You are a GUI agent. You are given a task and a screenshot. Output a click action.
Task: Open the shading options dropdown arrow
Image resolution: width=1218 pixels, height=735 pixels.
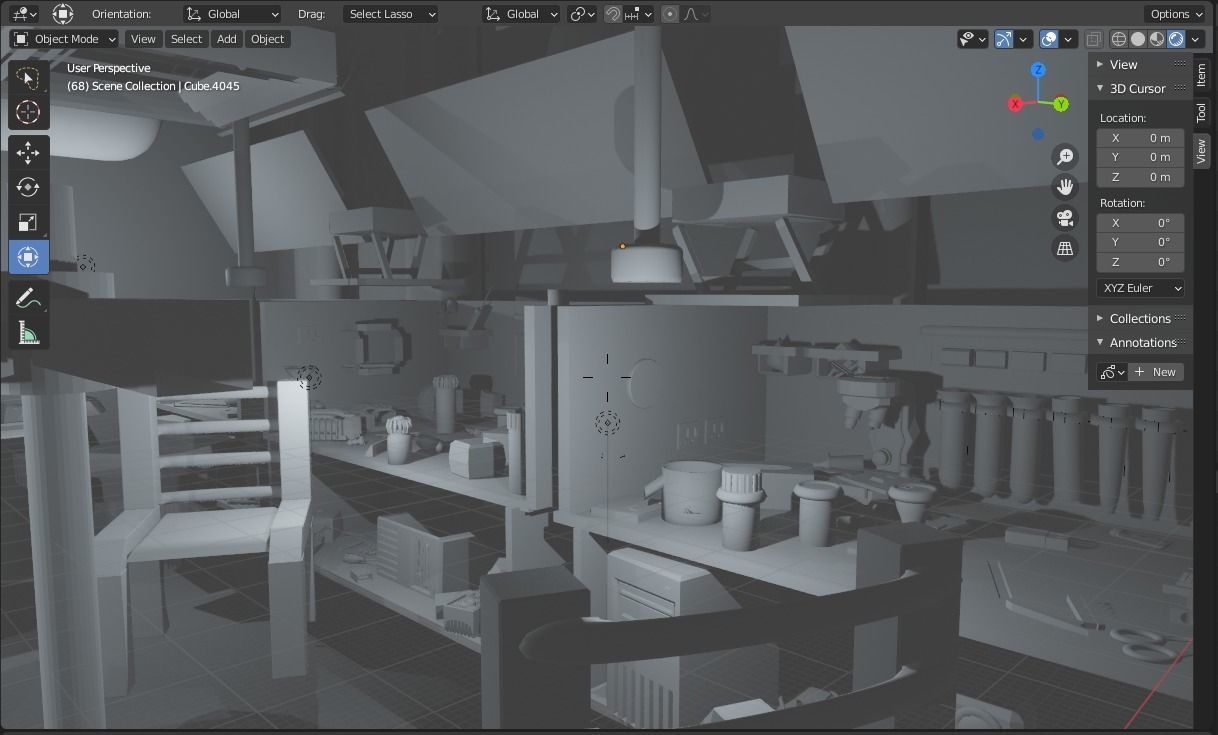(x=1196, y=39)
